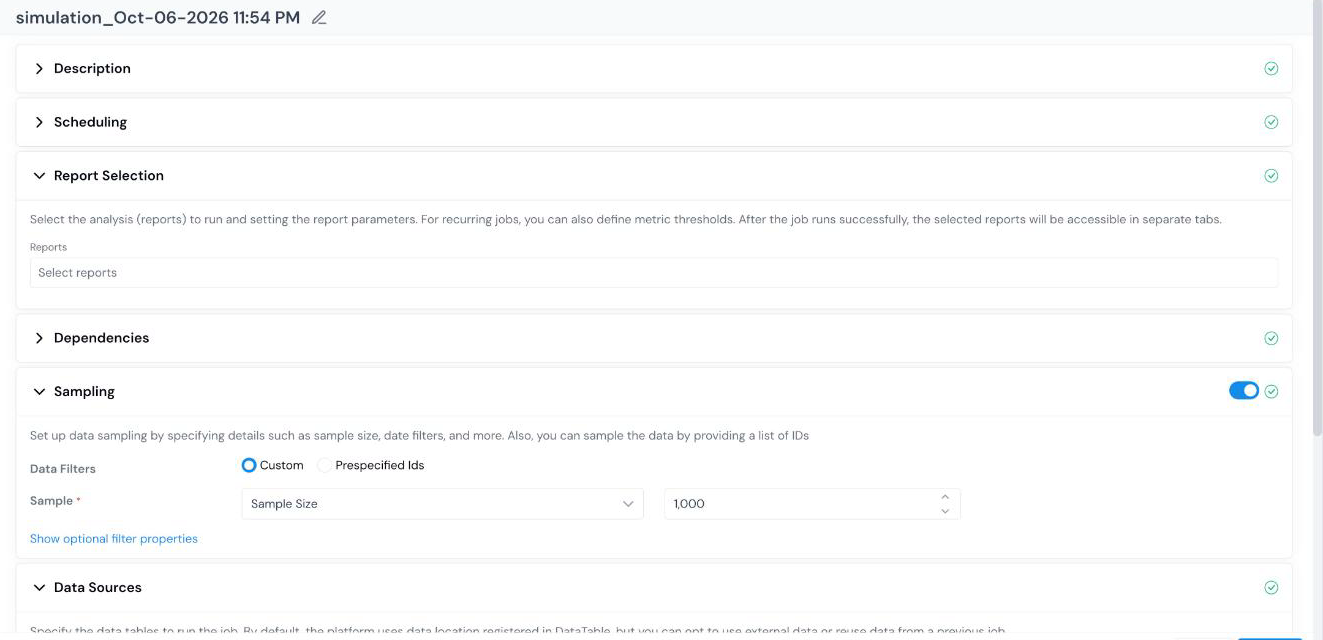Click the Description section green check icon
Image resolution: width=1323 pixels, height=640 pixels.
pos(1271,69)
